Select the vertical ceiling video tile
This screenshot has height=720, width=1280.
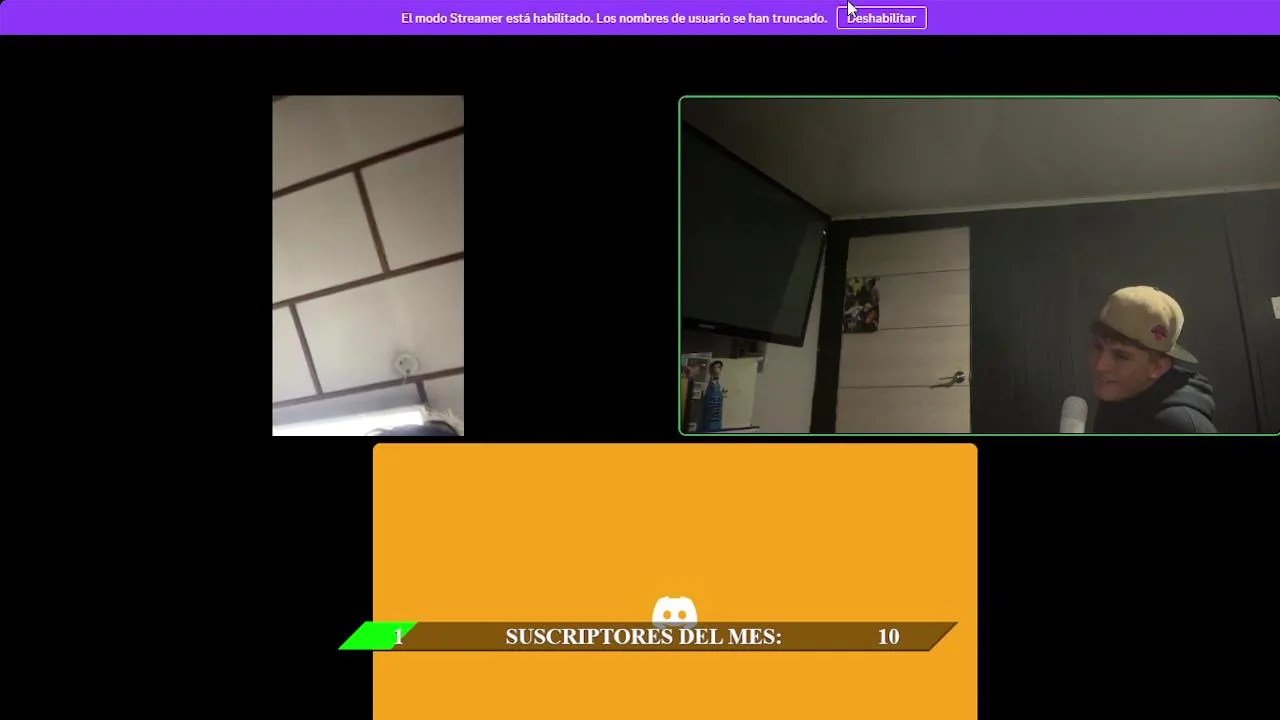click(x=368, y=266)
